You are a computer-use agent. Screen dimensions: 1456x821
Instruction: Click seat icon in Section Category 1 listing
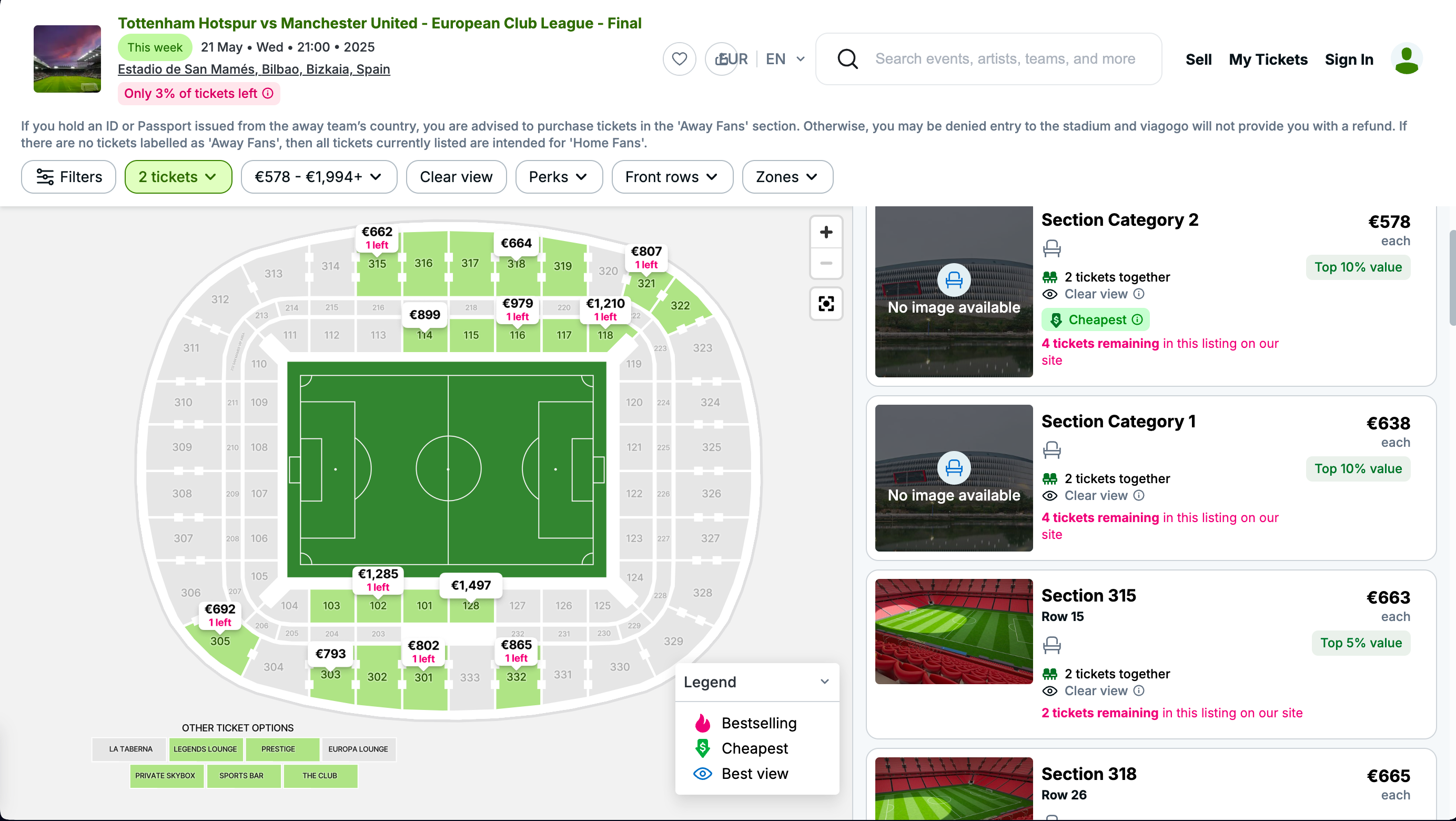coord(1052,450)
